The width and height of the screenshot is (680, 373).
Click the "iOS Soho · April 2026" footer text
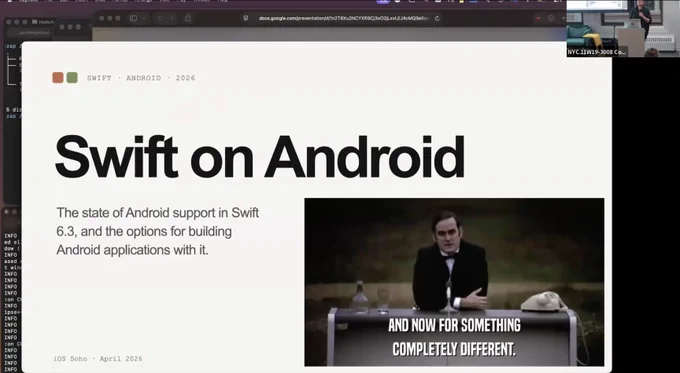pos(98,359)
